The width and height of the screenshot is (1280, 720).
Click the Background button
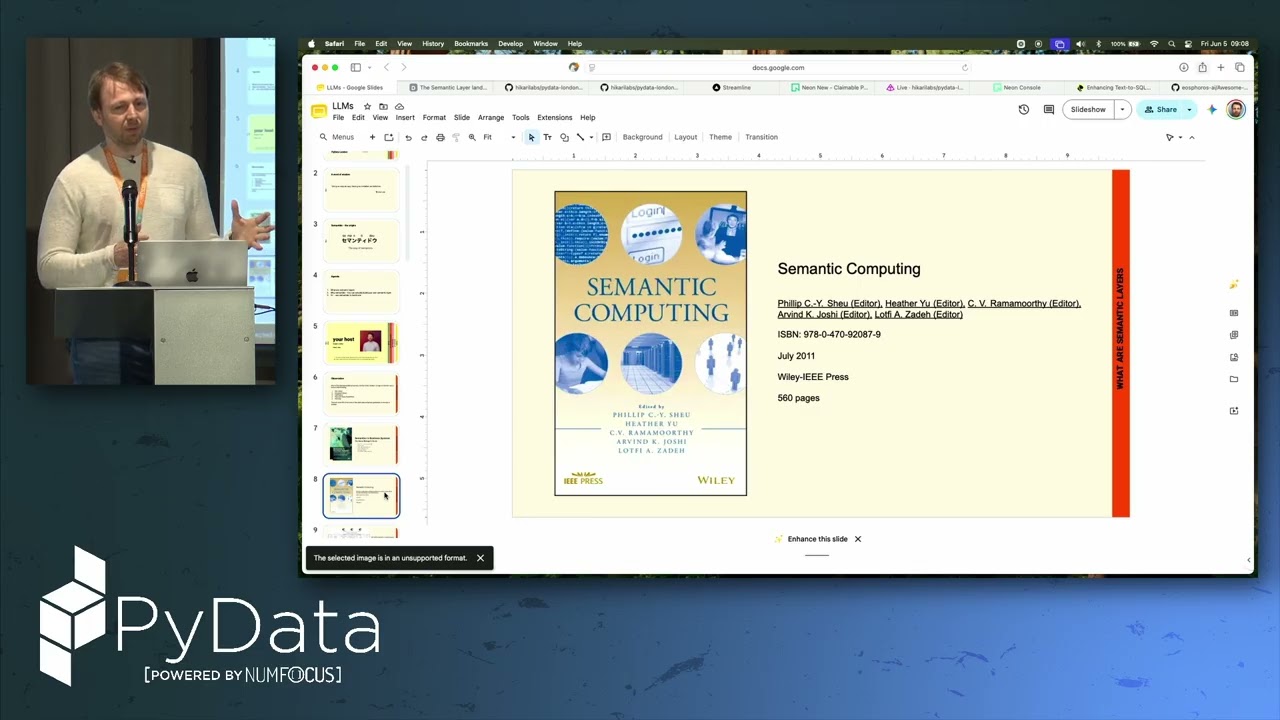tap(642, 137)
